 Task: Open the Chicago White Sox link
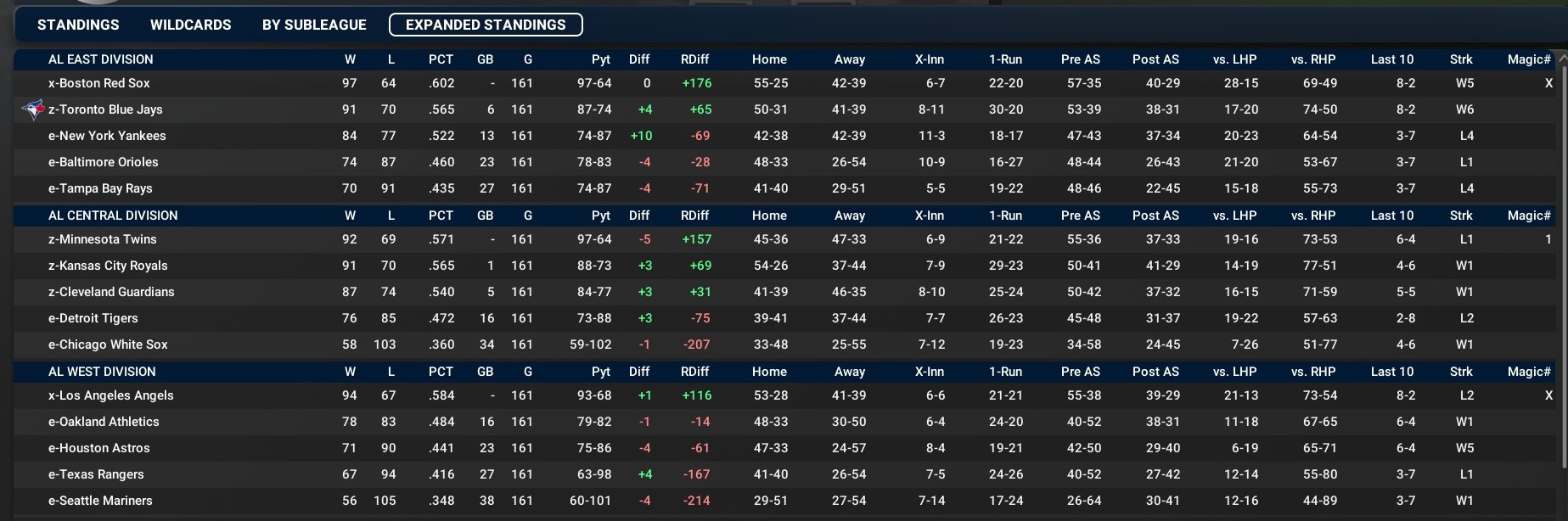(x=108, y=345)
